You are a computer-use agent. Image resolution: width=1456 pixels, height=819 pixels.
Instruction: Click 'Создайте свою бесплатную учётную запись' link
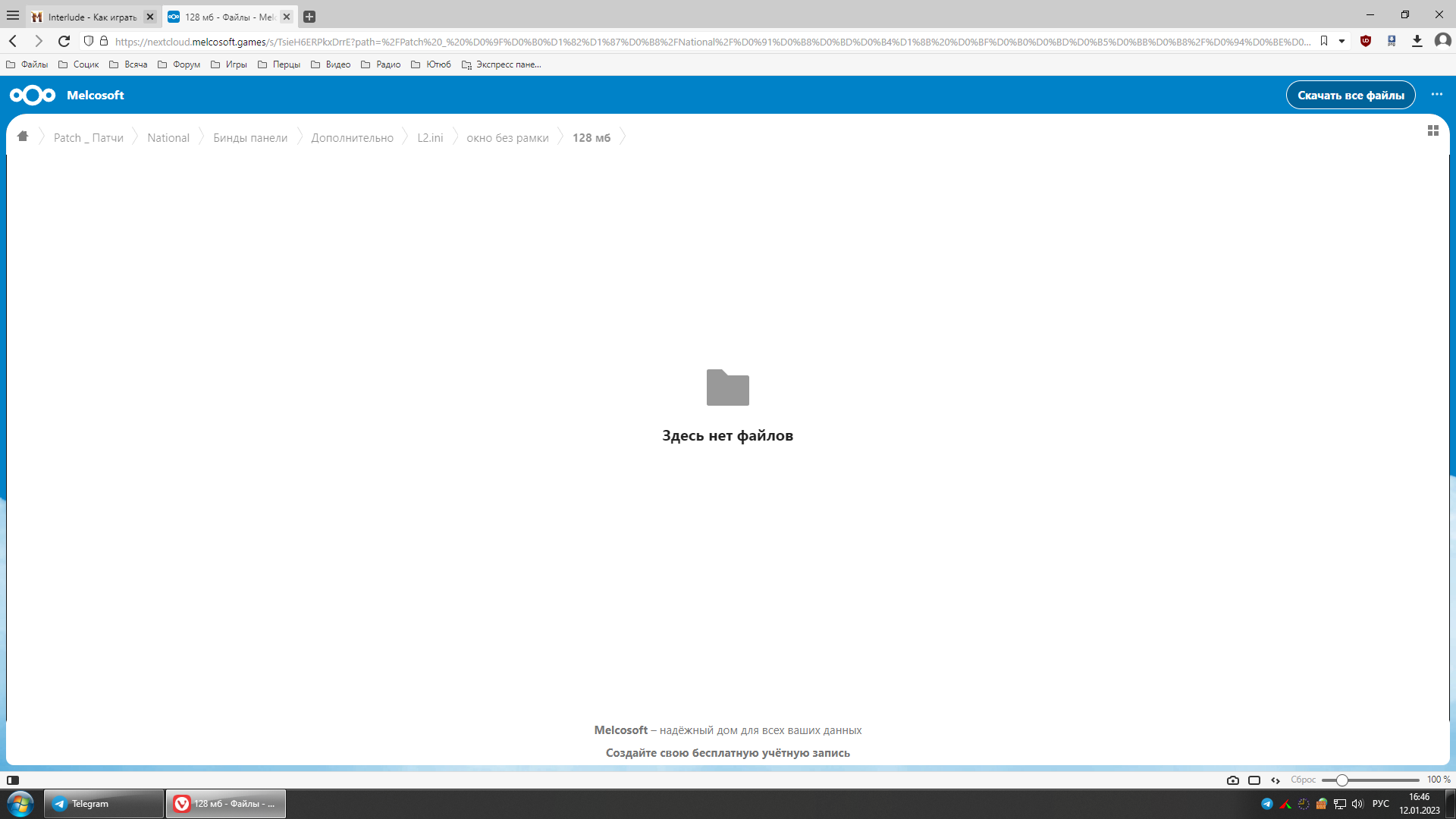click(727, 753)
